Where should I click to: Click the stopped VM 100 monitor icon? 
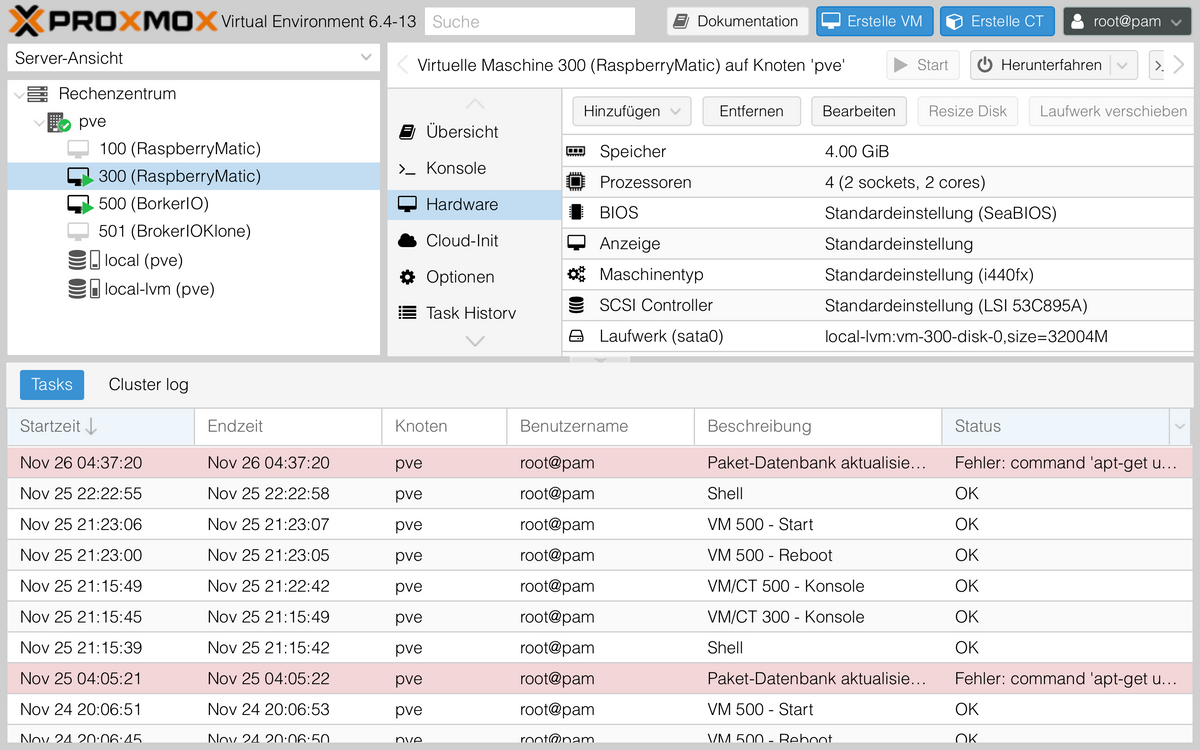(x=78, y=149)
